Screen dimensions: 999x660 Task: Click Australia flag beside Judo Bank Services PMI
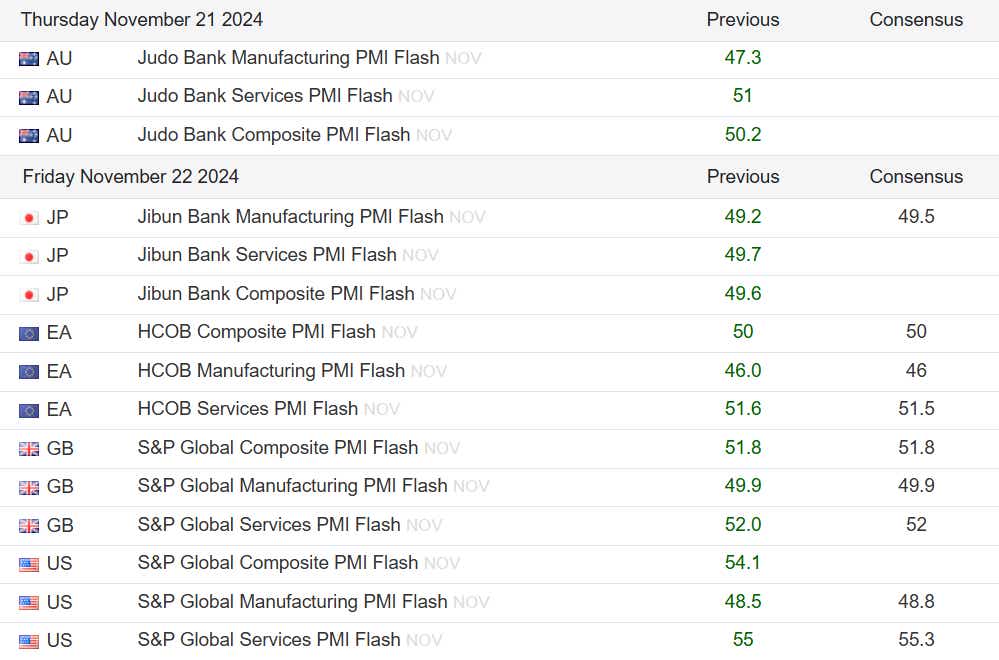pos(29,97)
